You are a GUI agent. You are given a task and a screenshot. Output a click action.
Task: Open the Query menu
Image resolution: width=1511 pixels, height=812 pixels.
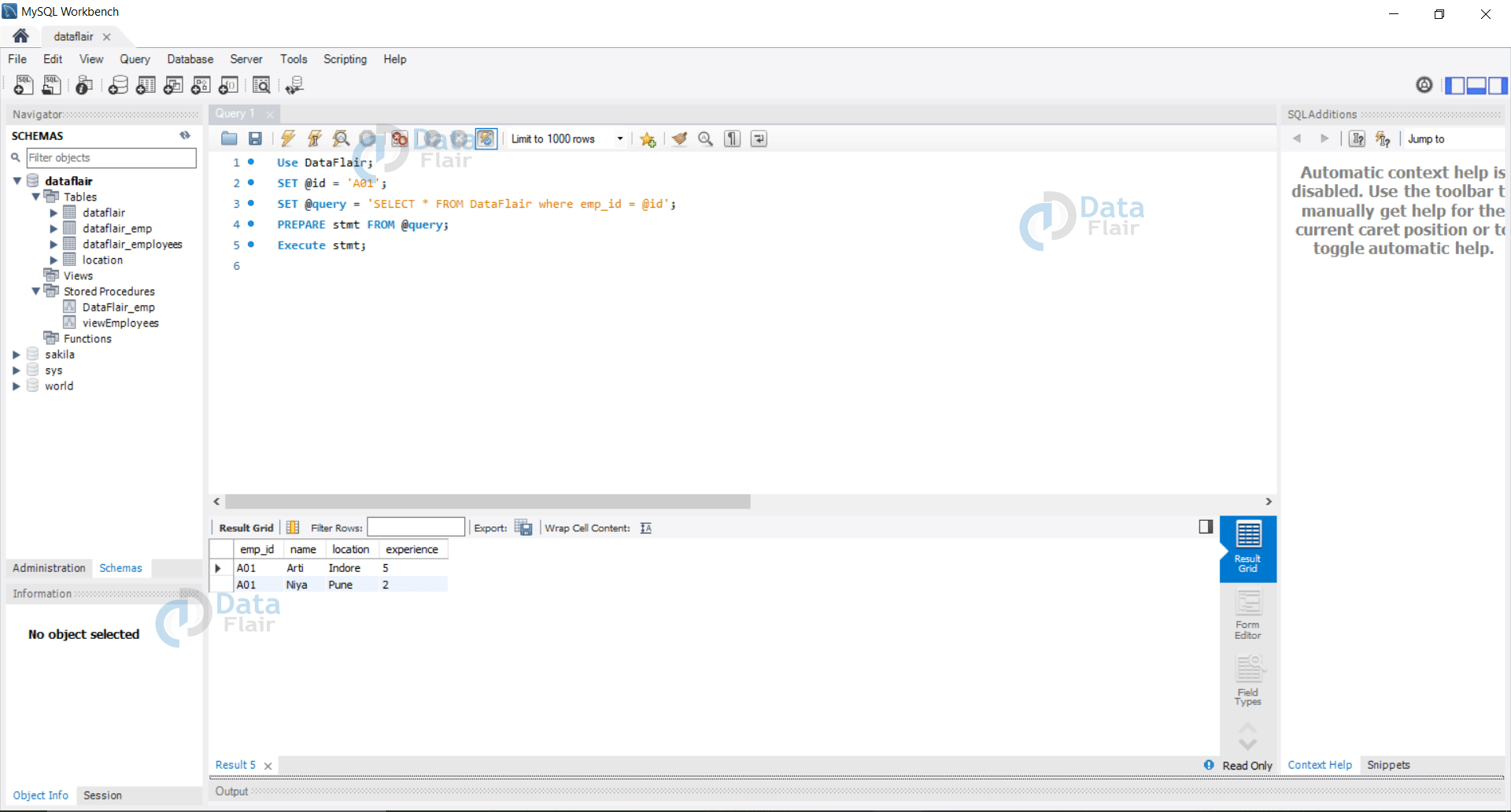click(x=135, y=59)
